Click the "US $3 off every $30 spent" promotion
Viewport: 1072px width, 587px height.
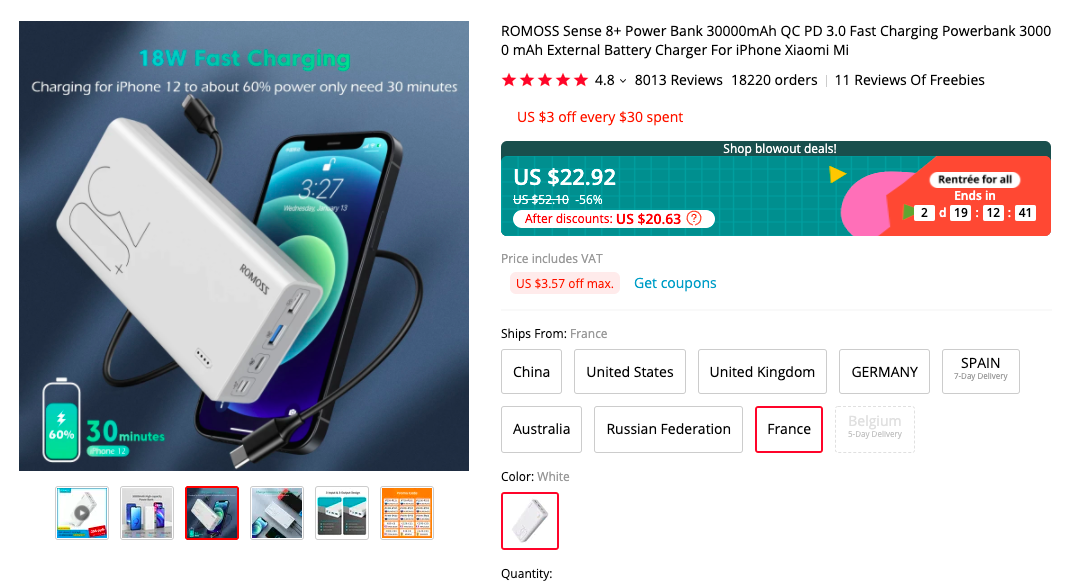599,117
